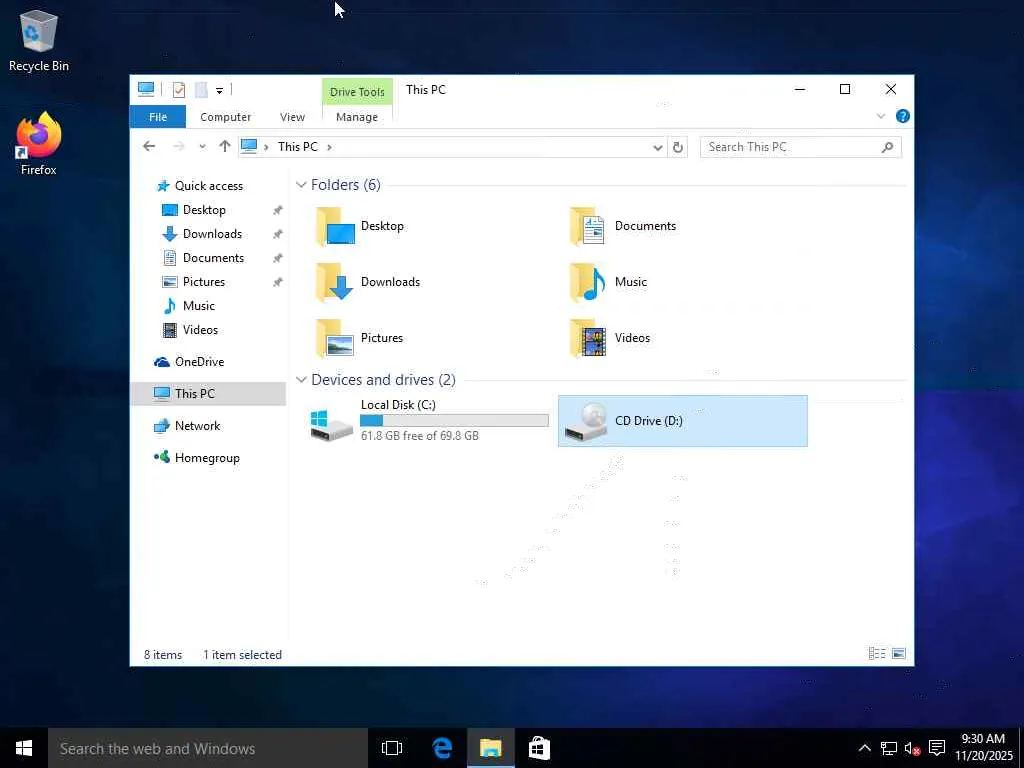The width and height of the screenshot is (1024, 768).
Task: Open the recent locations dropdown arrow
Action: (x=202, y=147)
